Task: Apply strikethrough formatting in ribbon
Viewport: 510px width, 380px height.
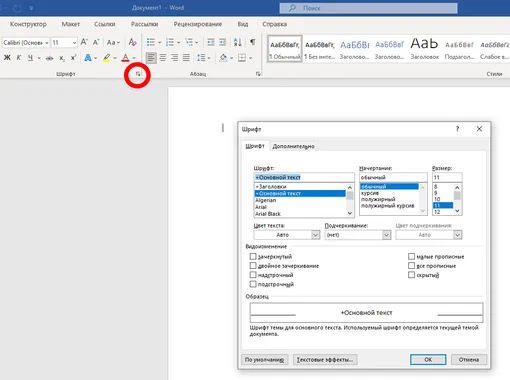Action: pos(49,58)
